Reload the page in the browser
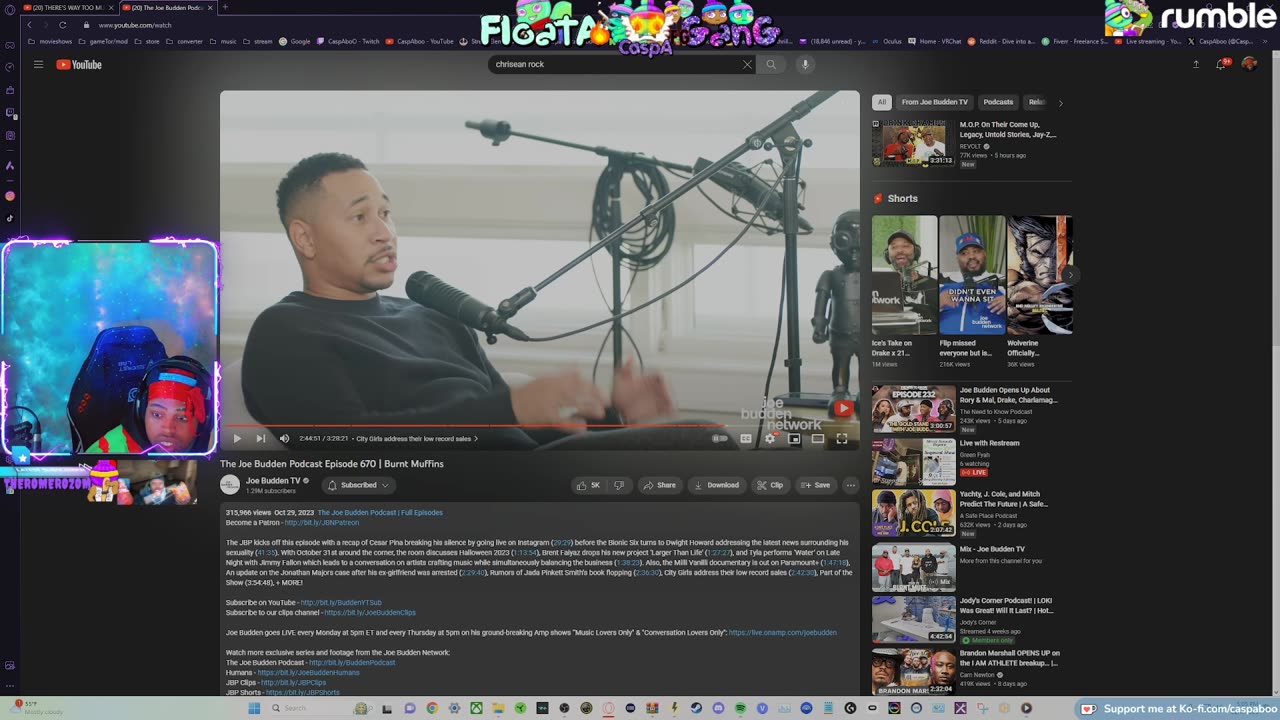Viewport: 1280px width, 720px height. coord(62,24)
